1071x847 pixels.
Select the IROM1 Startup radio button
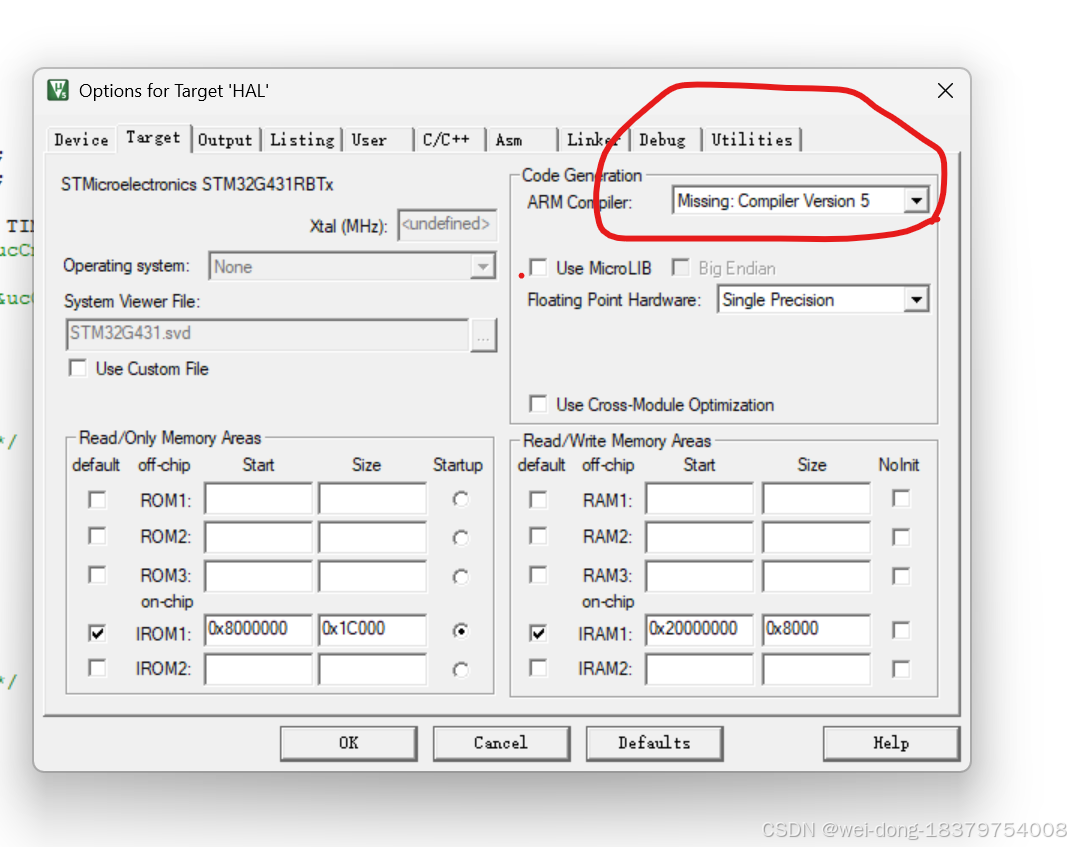[x=460, y=630]
